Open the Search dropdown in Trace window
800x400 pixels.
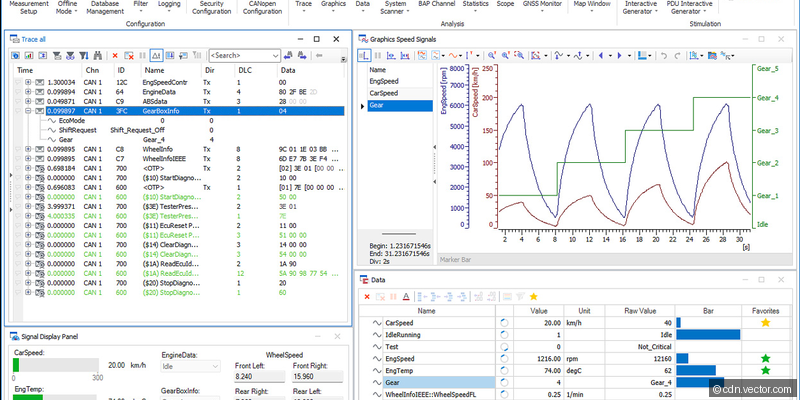pyautogui.click(x=274, y=56)
